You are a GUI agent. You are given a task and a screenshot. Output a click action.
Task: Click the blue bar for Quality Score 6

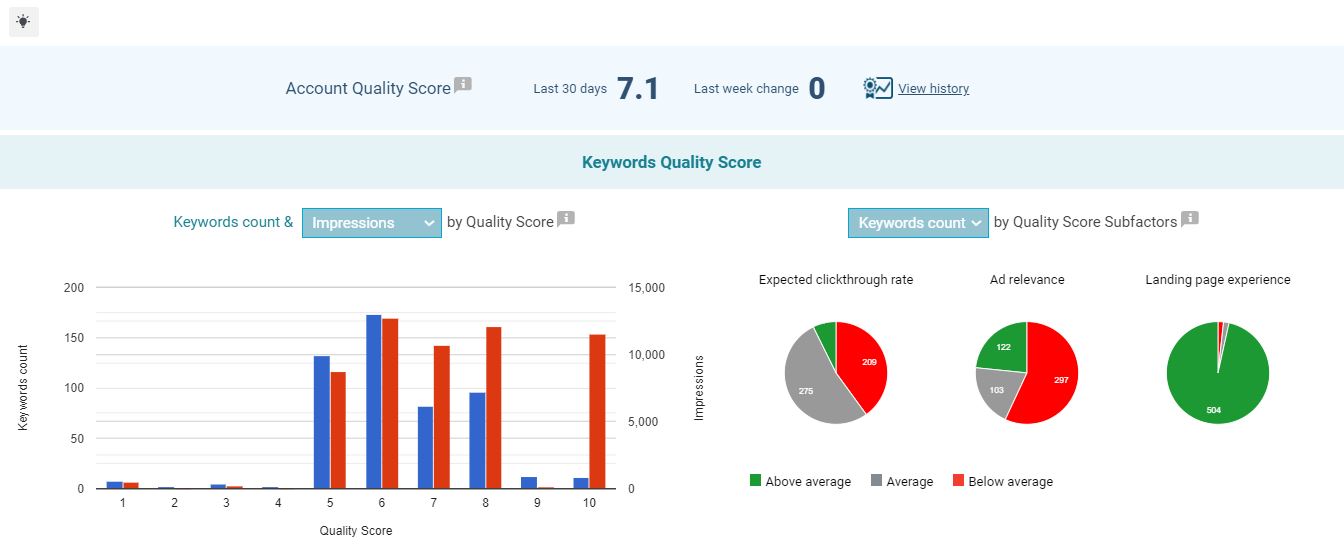[x=373, y=401]
